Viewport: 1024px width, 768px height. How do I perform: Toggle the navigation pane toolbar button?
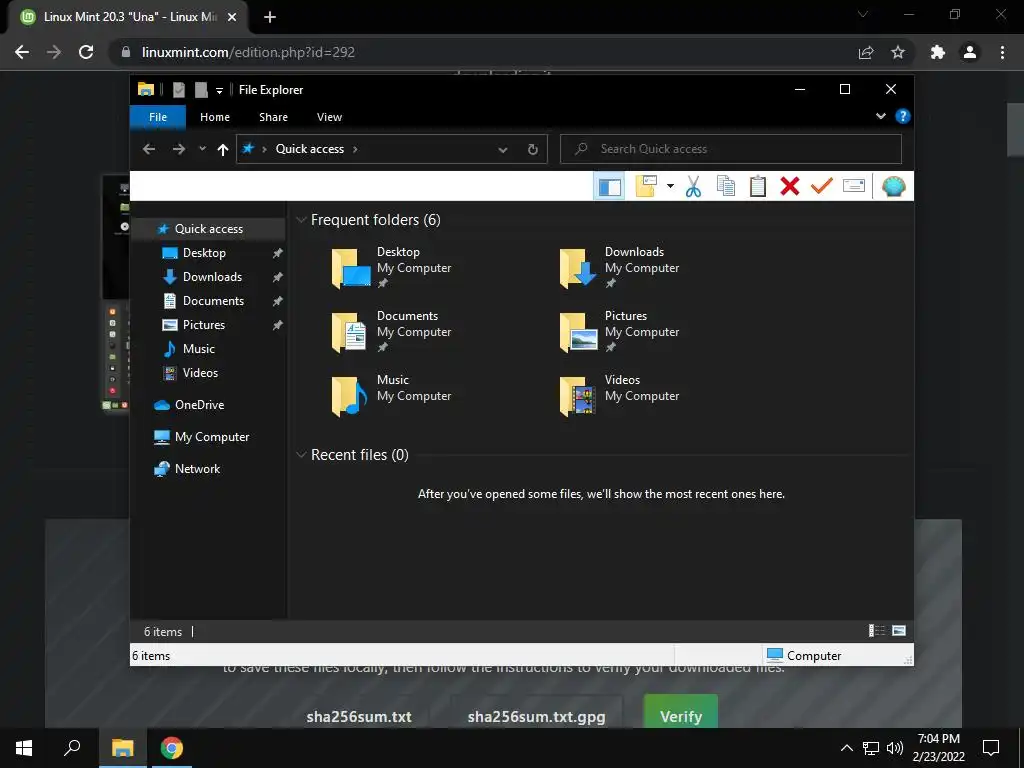point(609,187)
